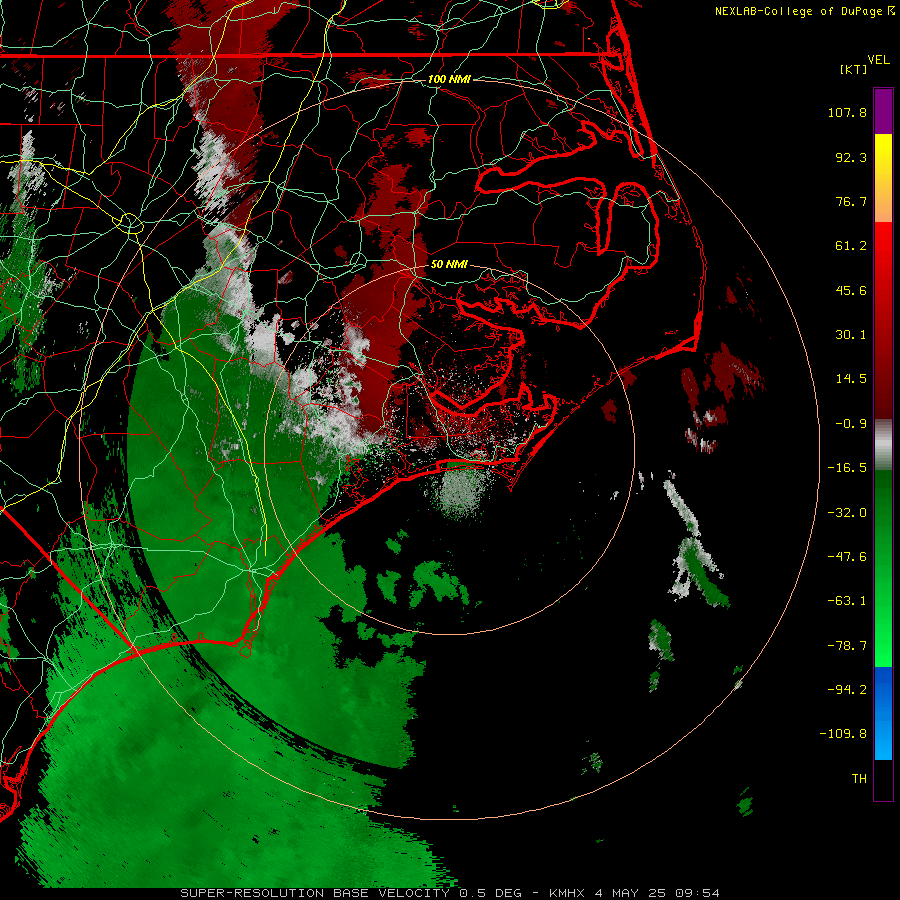Pick the purple segment of velocity color bar

point(883,111)
